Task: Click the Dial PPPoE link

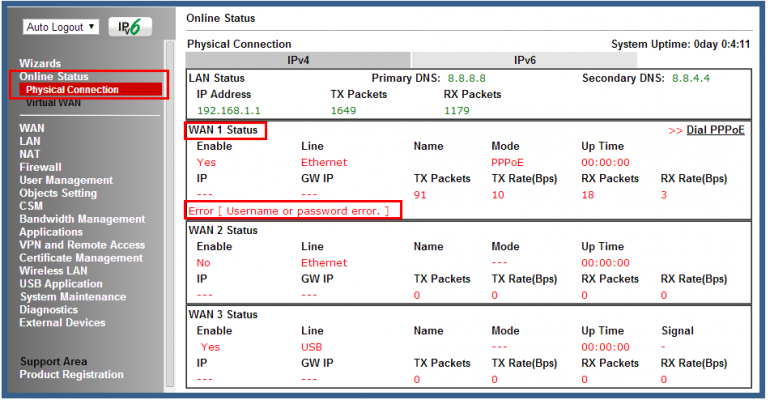Action: point(717,131)
